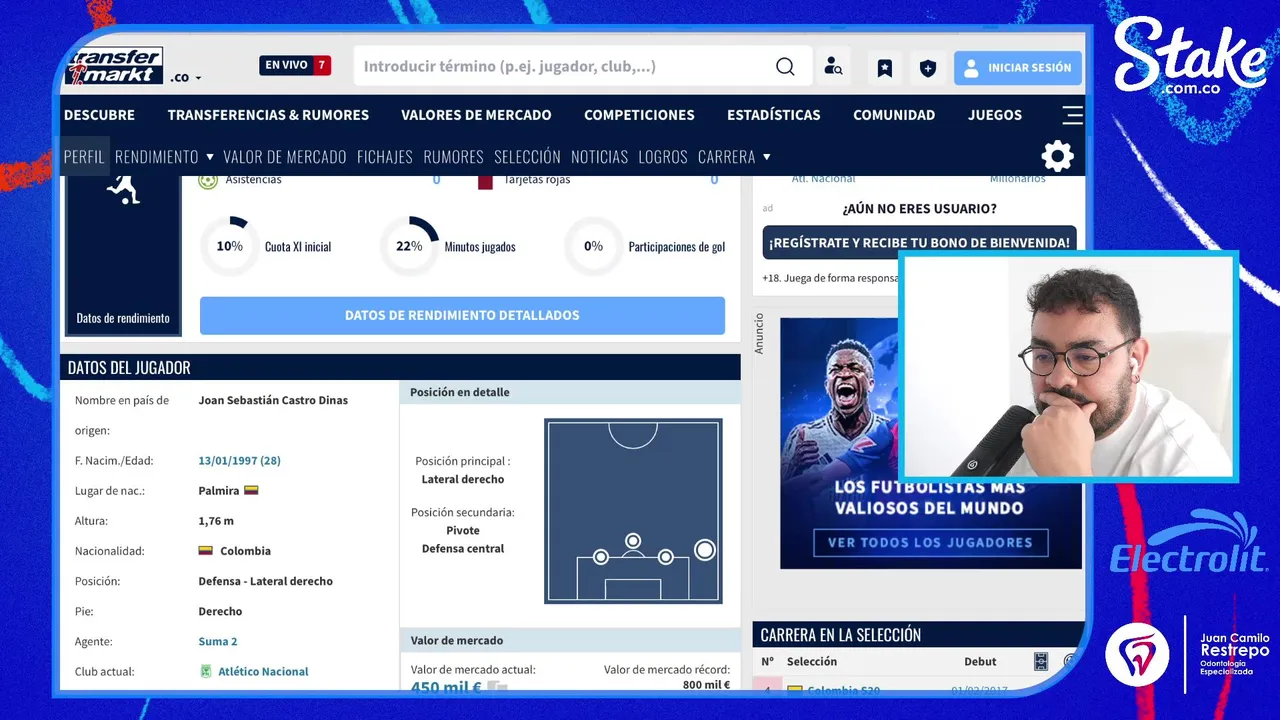This screenshot has width=1280, height=720.
Task: Click the 0% Participaciones de gol ring
Action: point(594,246)
